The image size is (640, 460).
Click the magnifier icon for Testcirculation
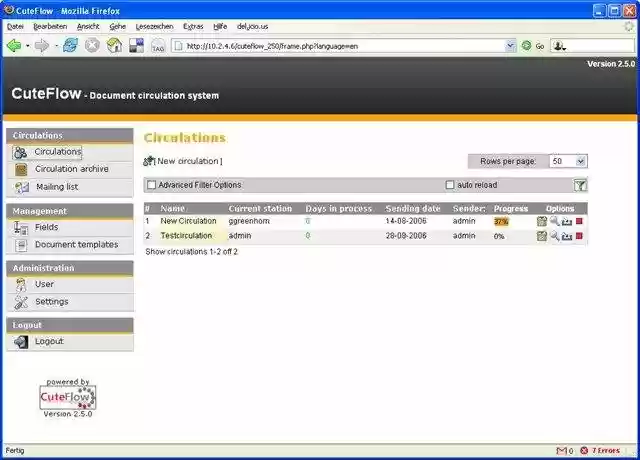(x=554, y=236)
